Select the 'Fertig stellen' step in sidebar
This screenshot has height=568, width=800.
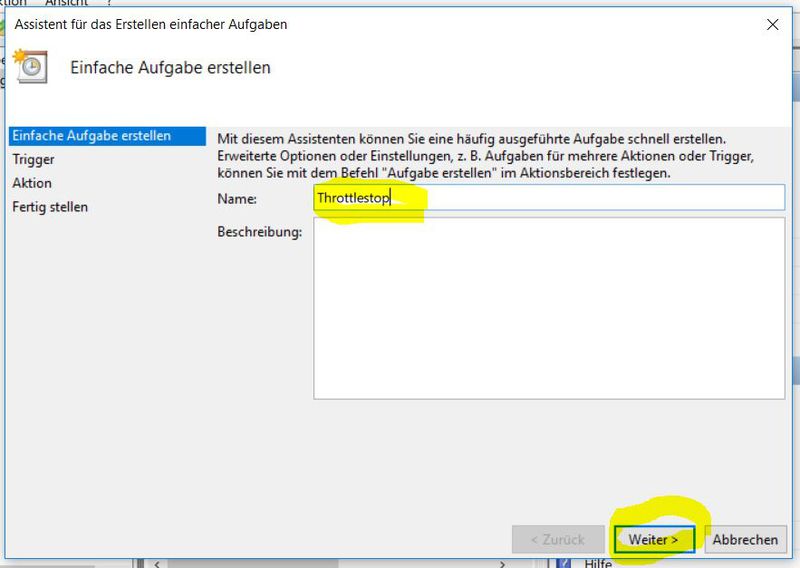50,207
